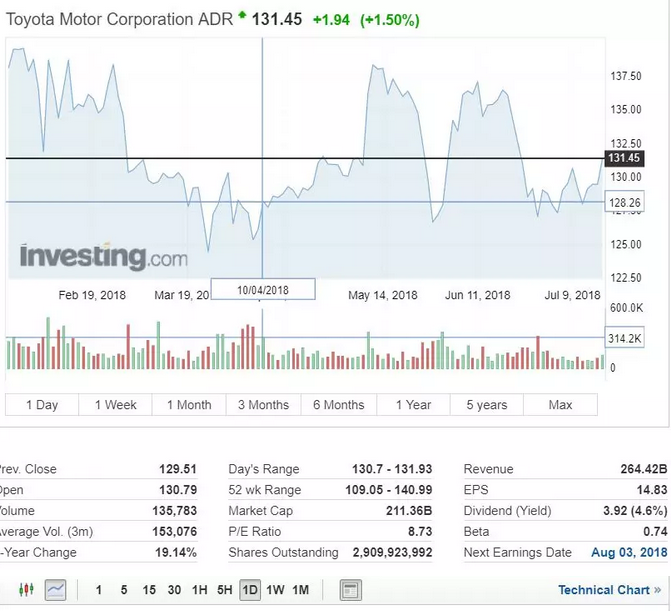Click the 128.26 crosshair price label
The height and width of the screenshot is (611, 671).
click(624, 202)
